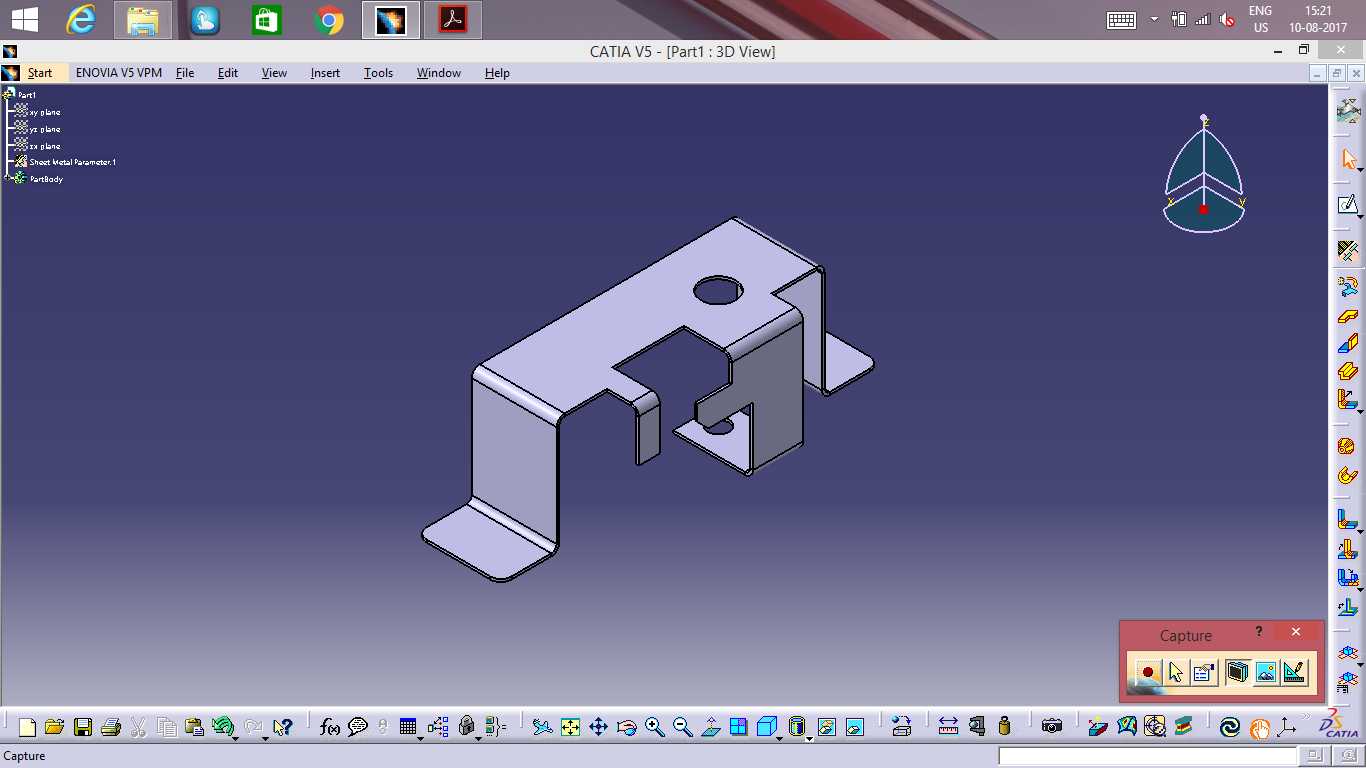Undo the last action
The width and height of the screenshot is (1366, 768).
[222, 727]
